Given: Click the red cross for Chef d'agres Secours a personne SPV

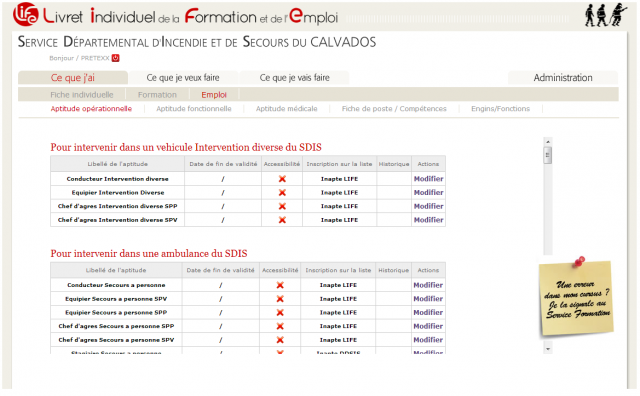Looking at the screenshot, I should click(280, 340).
